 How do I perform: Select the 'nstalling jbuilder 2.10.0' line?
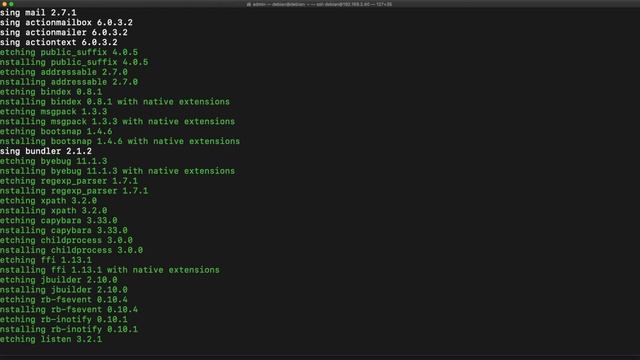pyautogui.click(x=64, y=290)
